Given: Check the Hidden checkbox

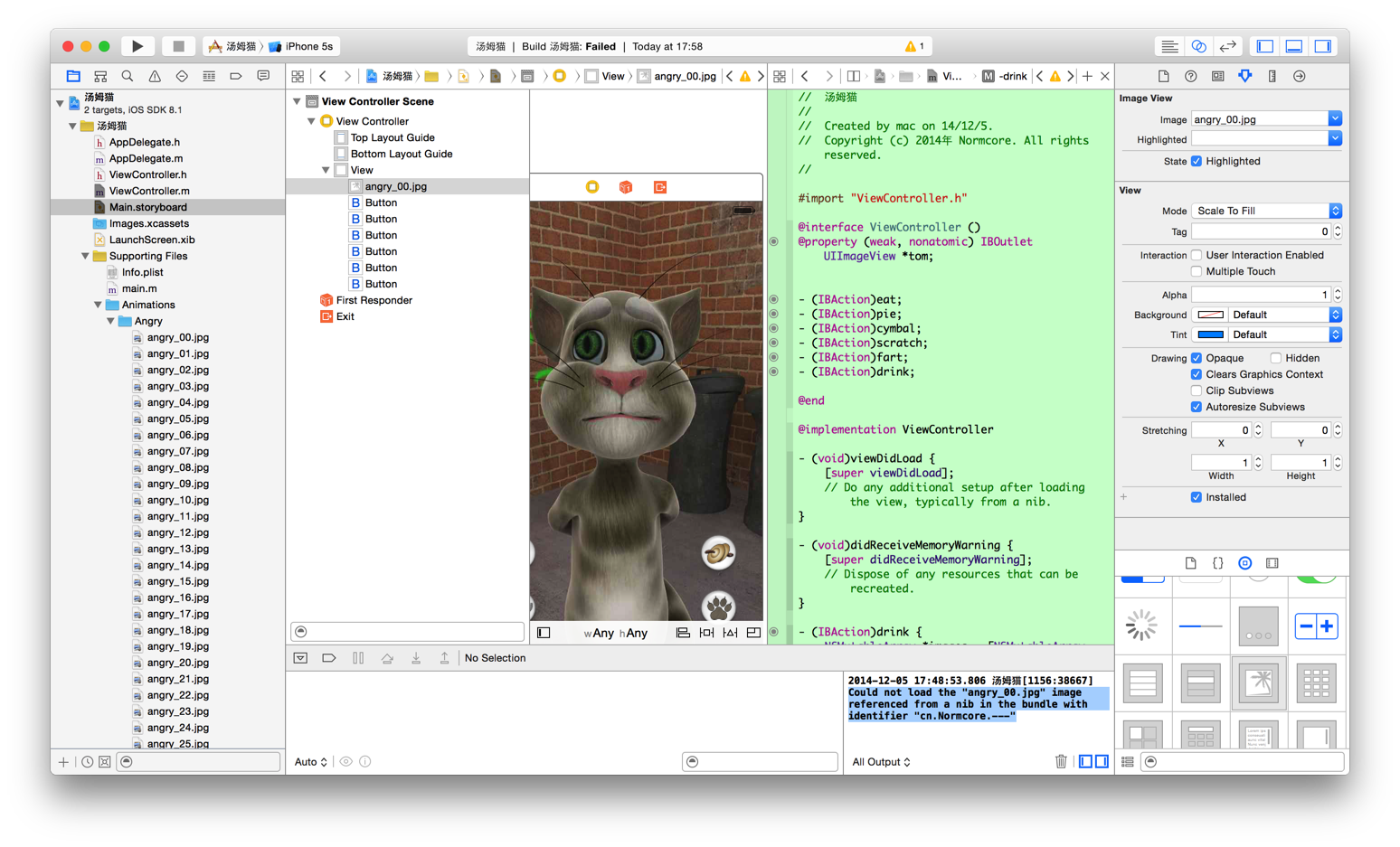Looking at the screenshot, I should (x=1276, y=358).
